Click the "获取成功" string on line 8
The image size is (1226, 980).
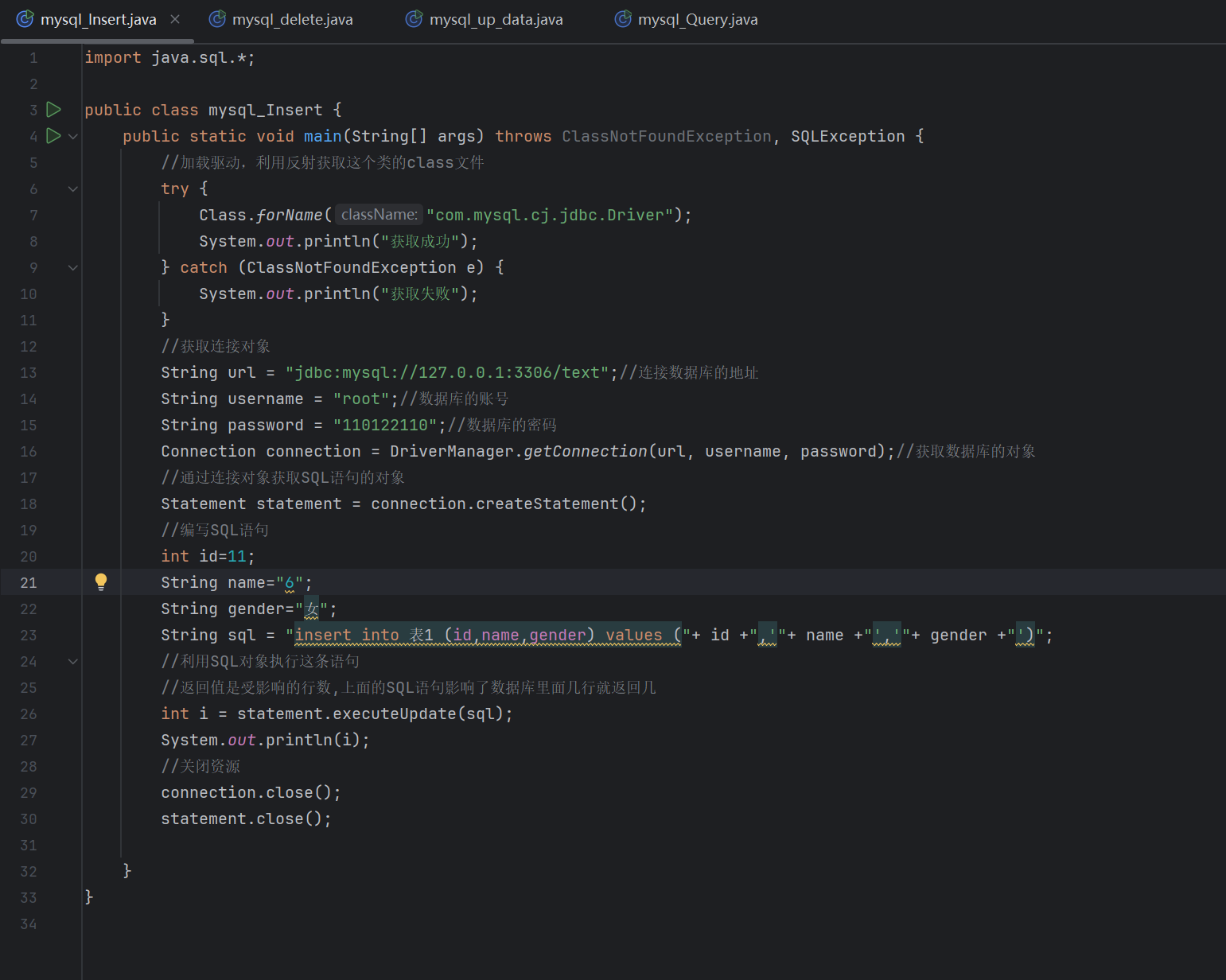click(x=420, y=242)
